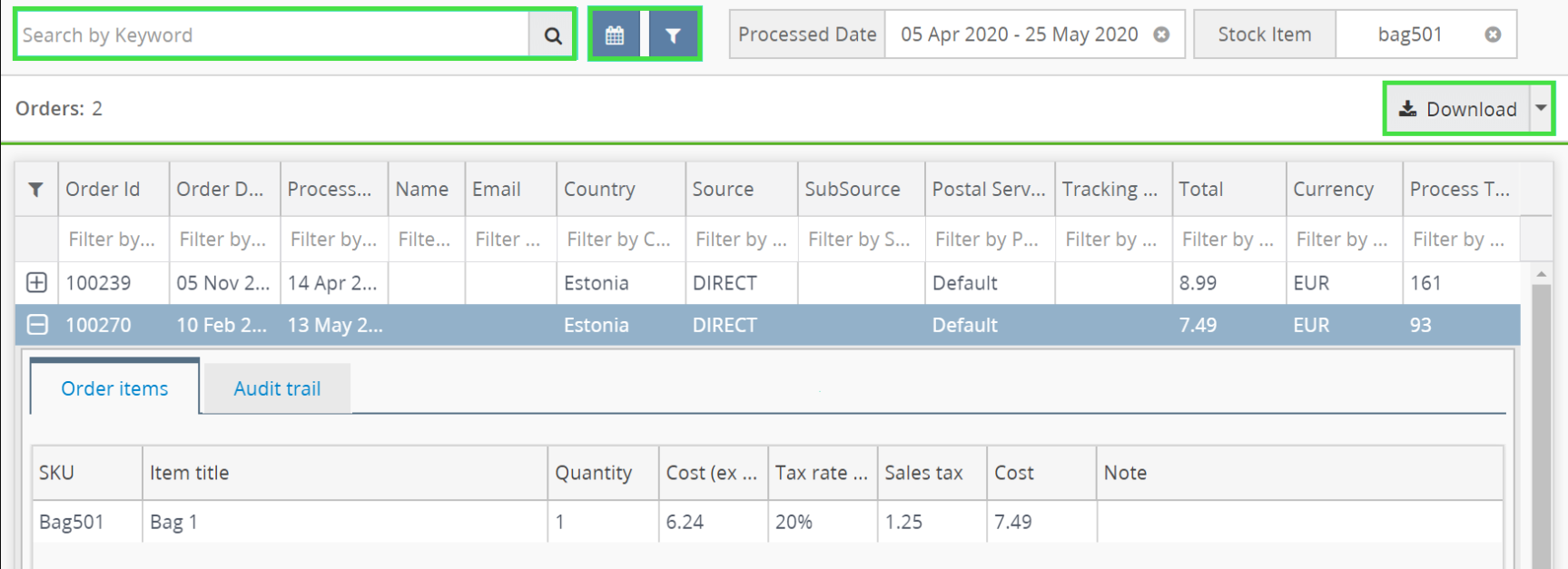This screenshot has width=1568, height=569.
Task: Sort by Country column header
Action: pos(621,189)
